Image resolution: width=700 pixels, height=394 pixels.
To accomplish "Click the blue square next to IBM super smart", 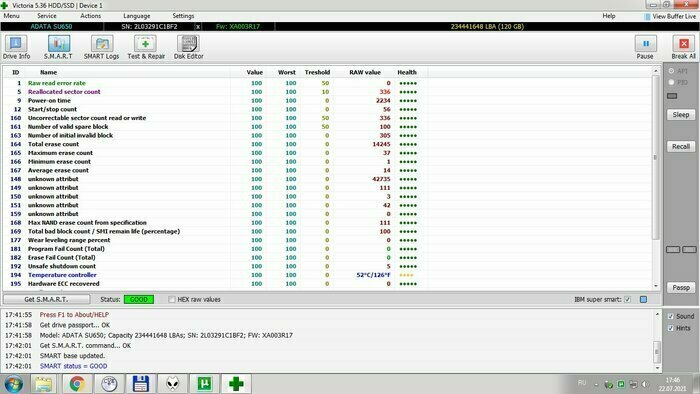I will pyautogui.click(x=643, y=299).
